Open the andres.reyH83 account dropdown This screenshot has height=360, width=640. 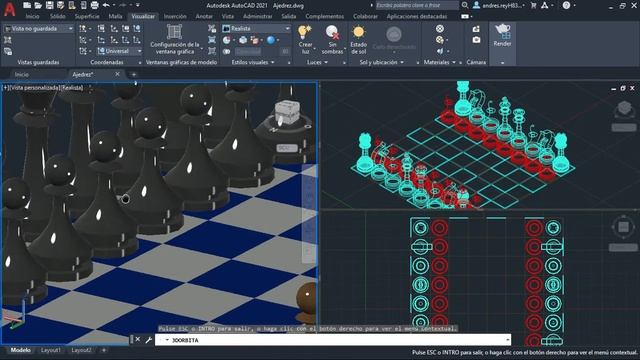(x=499, y=5)
